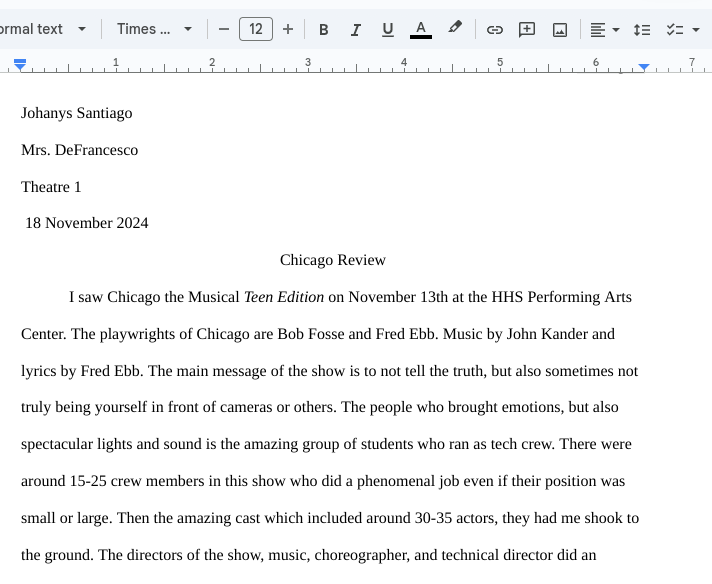
Task: Toggle underline formatting
Action: [387, 30]
